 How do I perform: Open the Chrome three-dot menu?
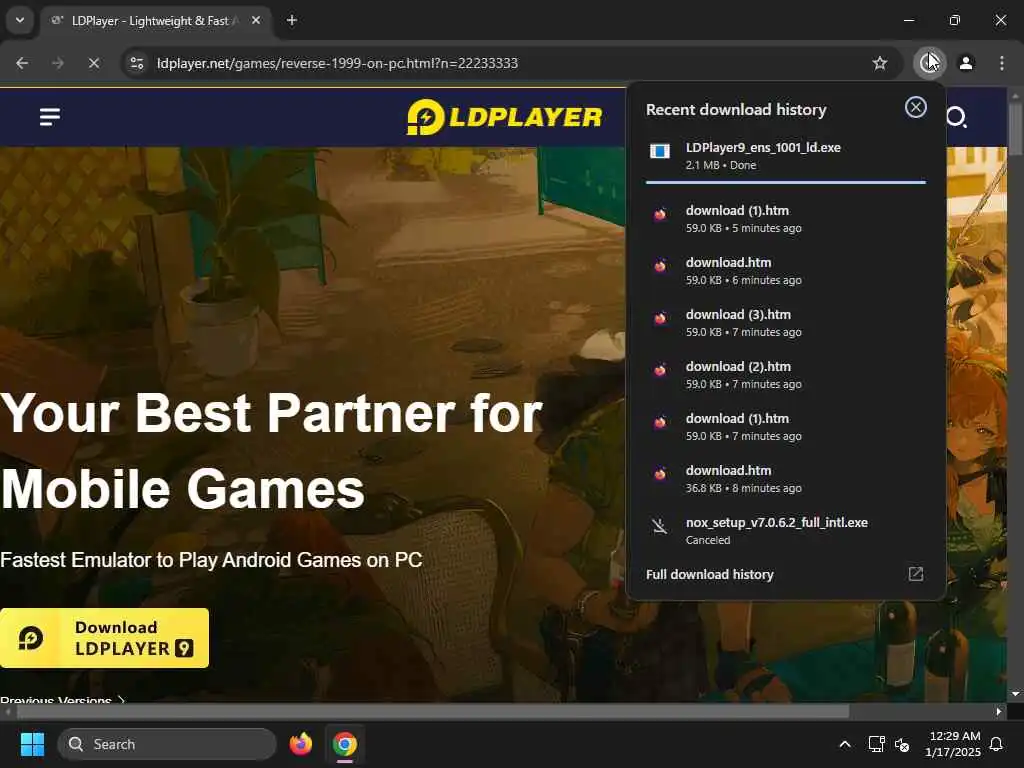coord(1002,63)
